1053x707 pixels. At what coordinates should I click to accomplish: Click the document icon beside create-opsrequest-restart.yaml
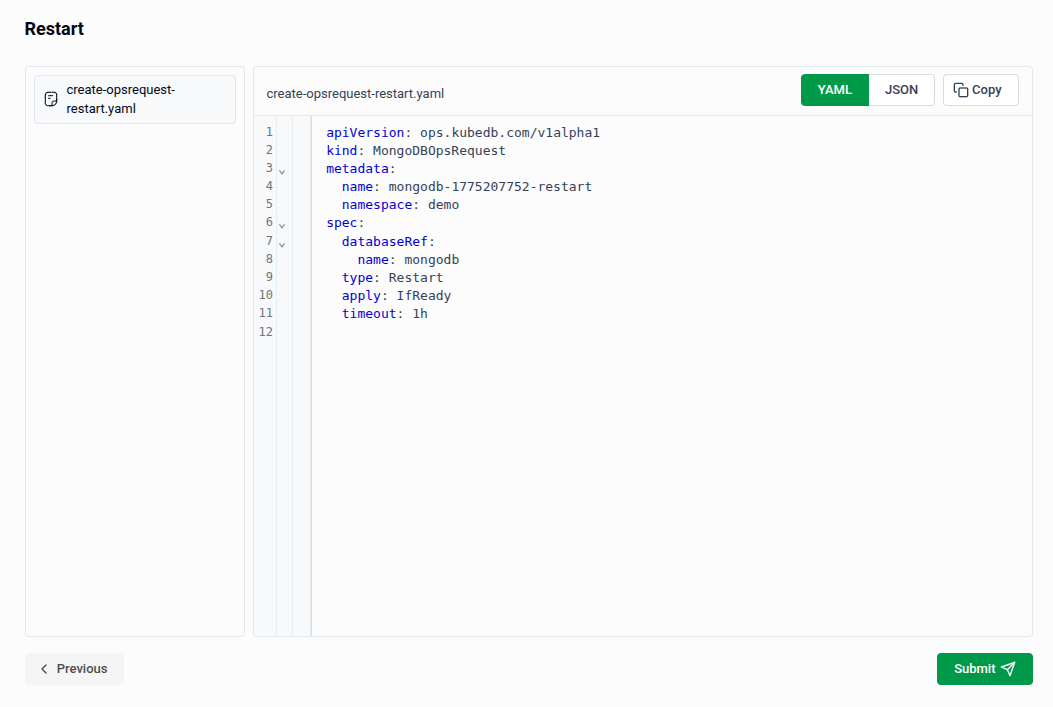click(x=50, y=99)
